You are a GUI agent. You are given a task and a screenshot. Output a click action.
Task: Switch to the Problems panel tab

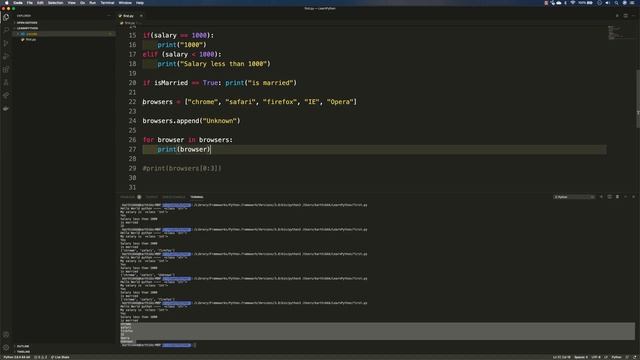(128, 197)
